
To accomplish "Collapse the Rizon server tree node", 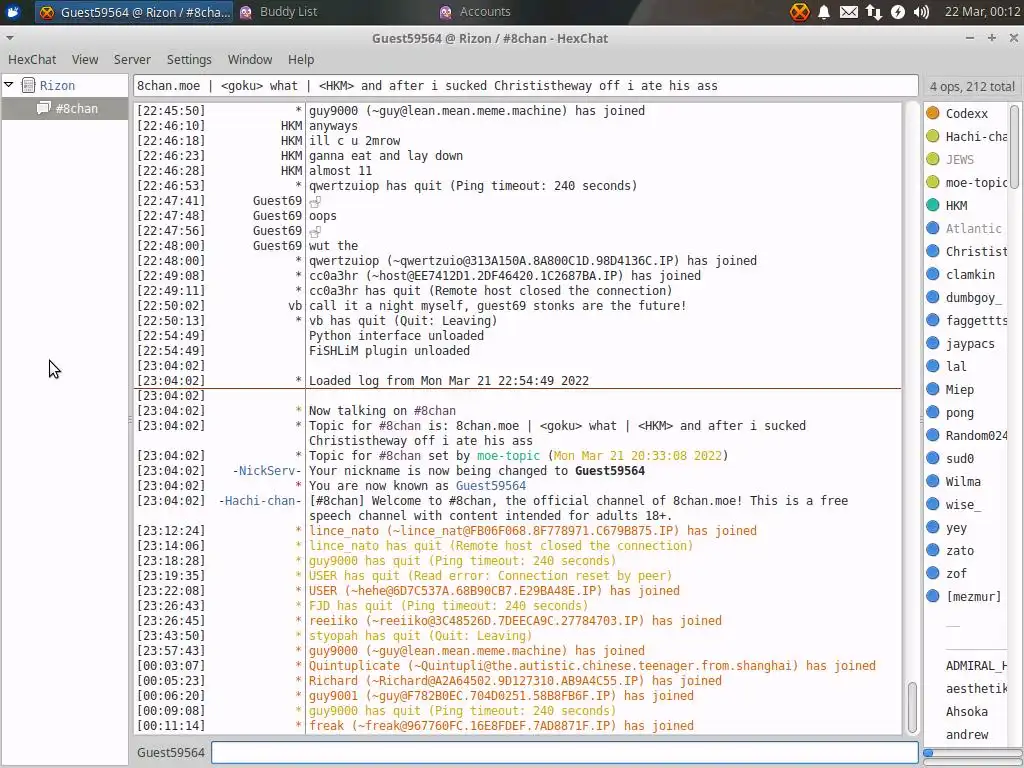I will 9,85.
